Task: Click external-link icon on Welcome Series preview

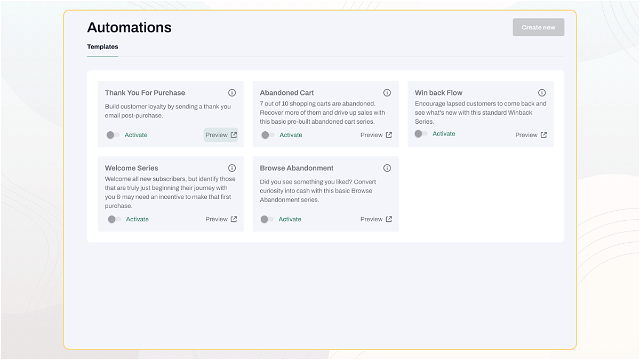Action: [234, 219]
